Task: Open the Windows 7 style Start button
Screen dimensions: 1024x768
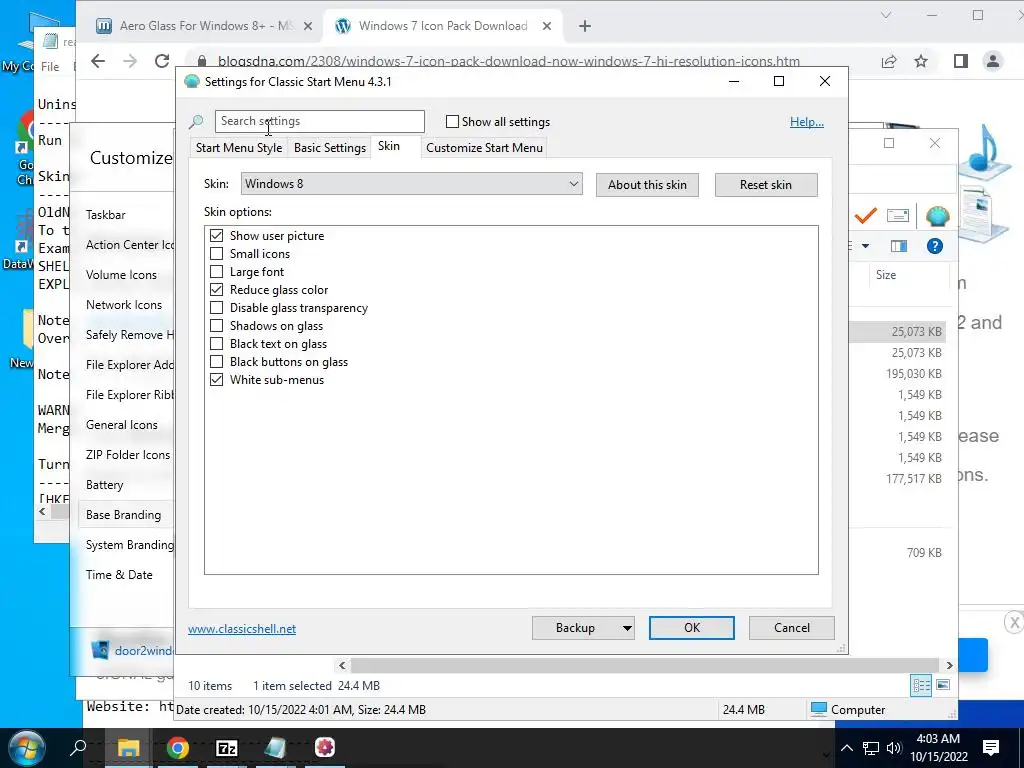Action: pos(26,748)
